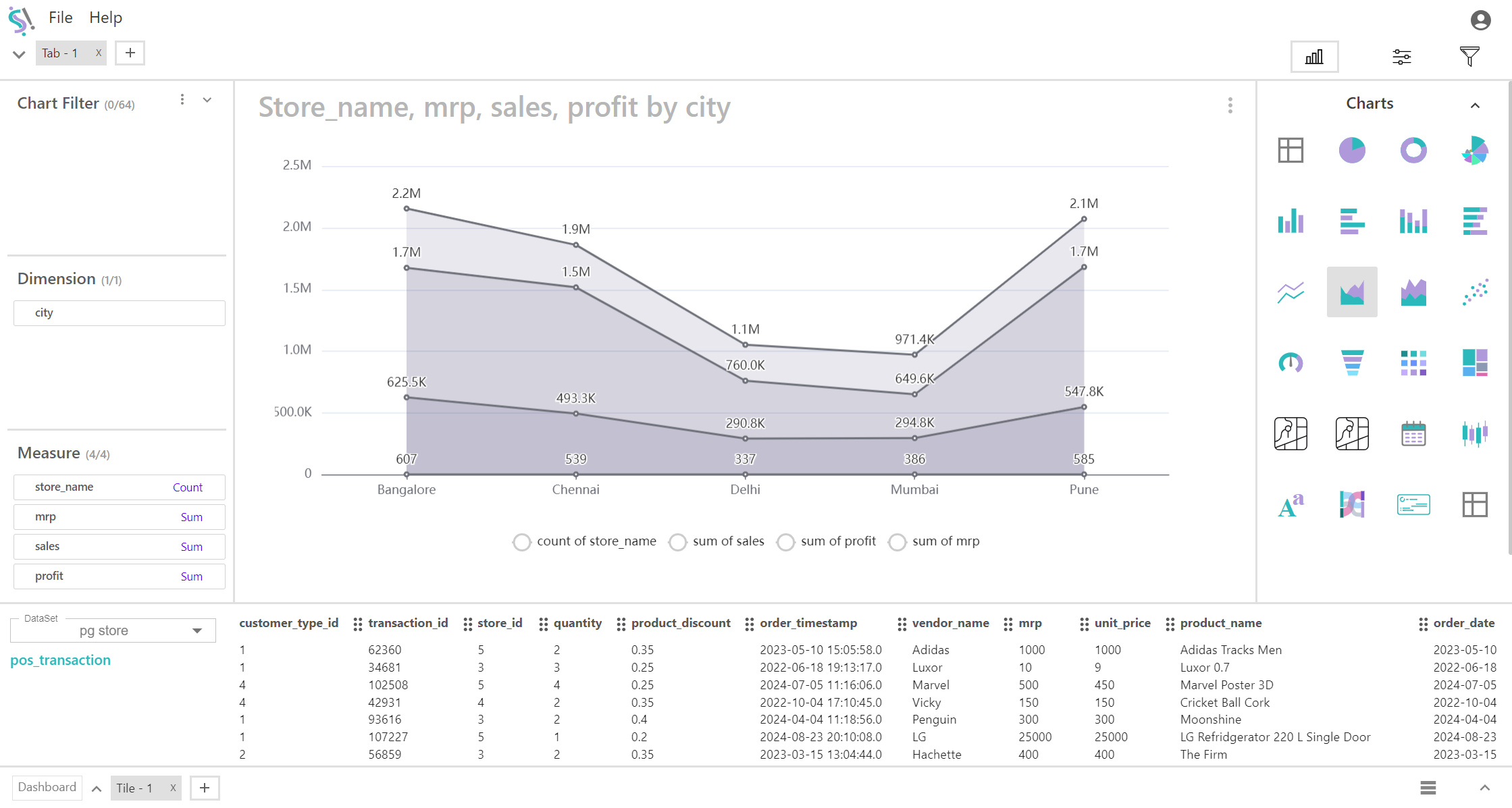Switch to the Tile - 1 tab
Image resolution: width=1512 pixels, height=808 pixels.
(x=135, y=788)
